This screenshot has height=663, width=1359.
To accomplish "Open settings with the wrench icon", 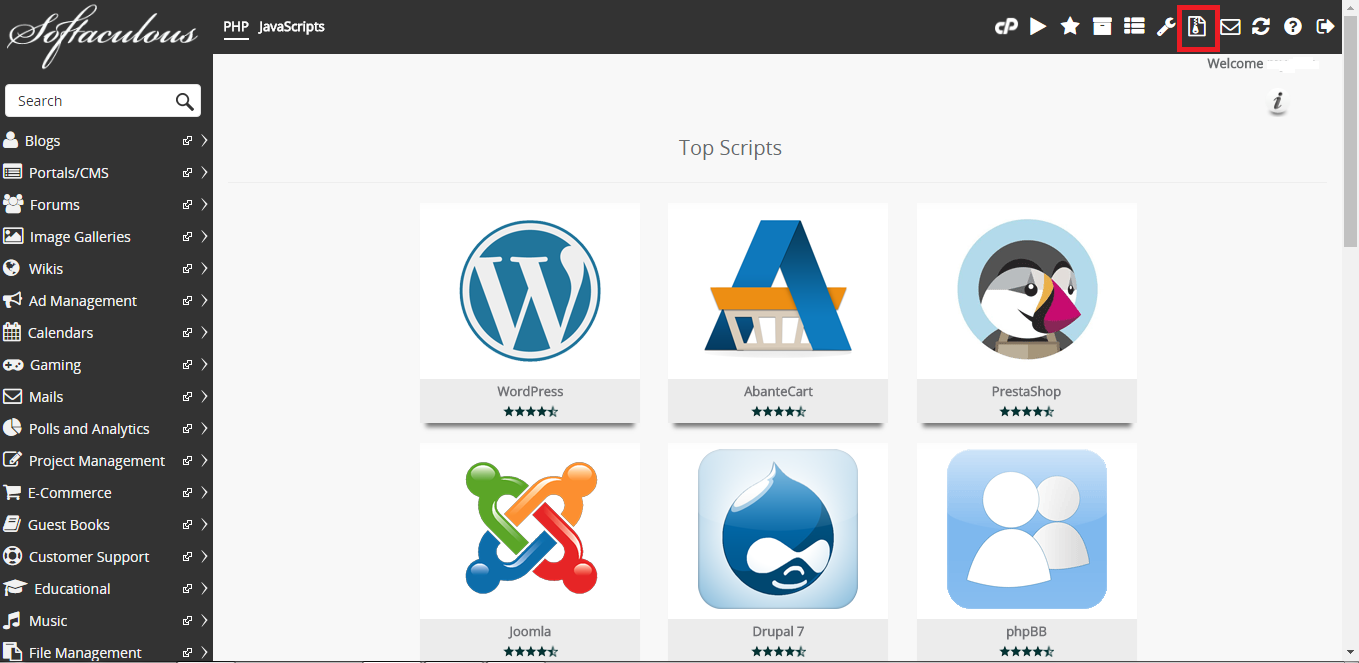I will 1166,27.
